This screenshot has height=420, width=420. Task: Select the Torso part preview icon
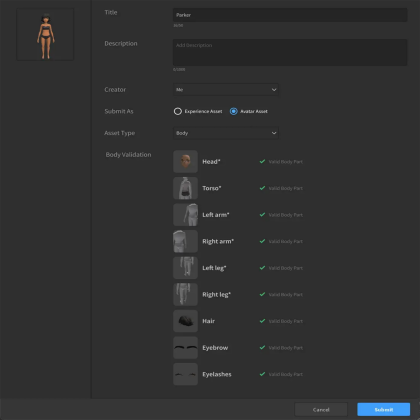(185, 188)
